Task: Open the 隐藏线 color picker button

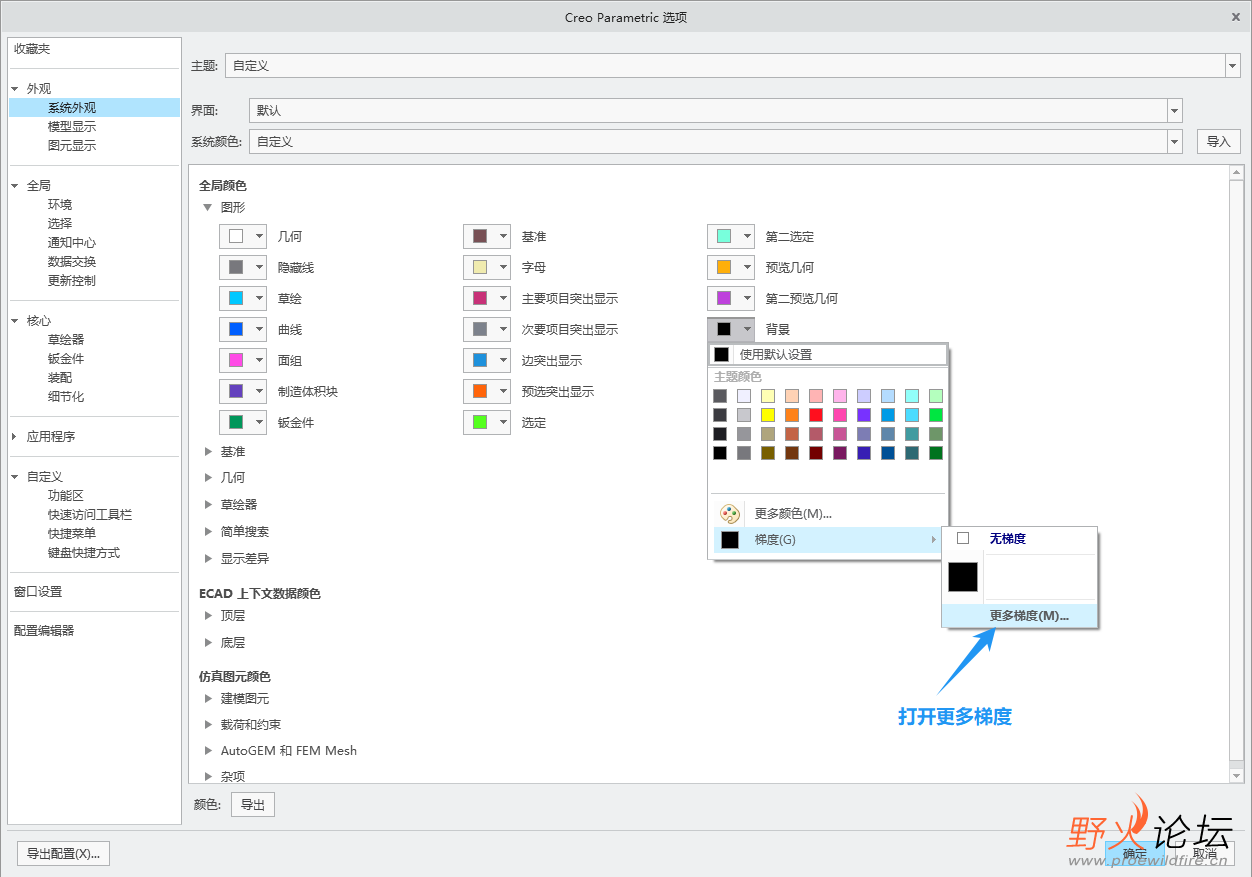Action: [x=243, y=268]
